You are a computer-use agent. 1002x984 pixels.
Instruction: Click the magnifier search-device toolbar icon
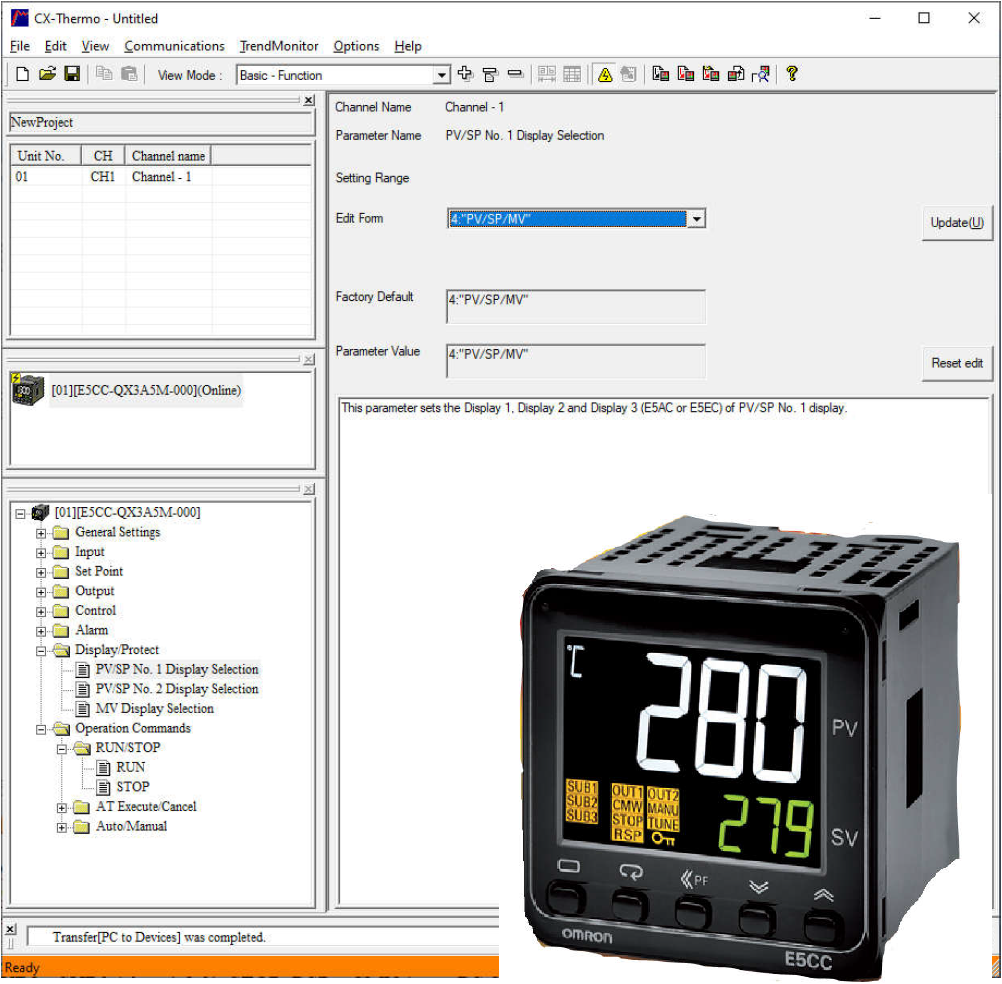pos(760,74)
